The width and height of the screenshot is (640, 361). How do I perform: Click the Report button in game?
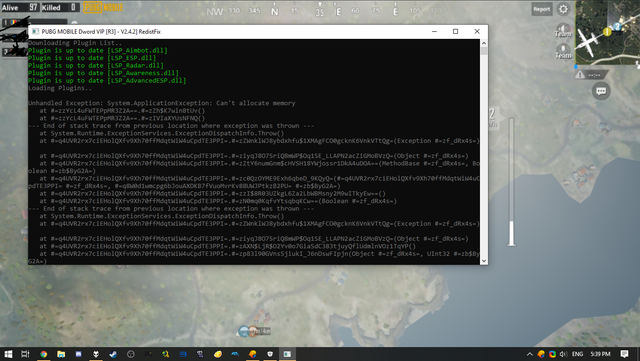coord(542,9)
